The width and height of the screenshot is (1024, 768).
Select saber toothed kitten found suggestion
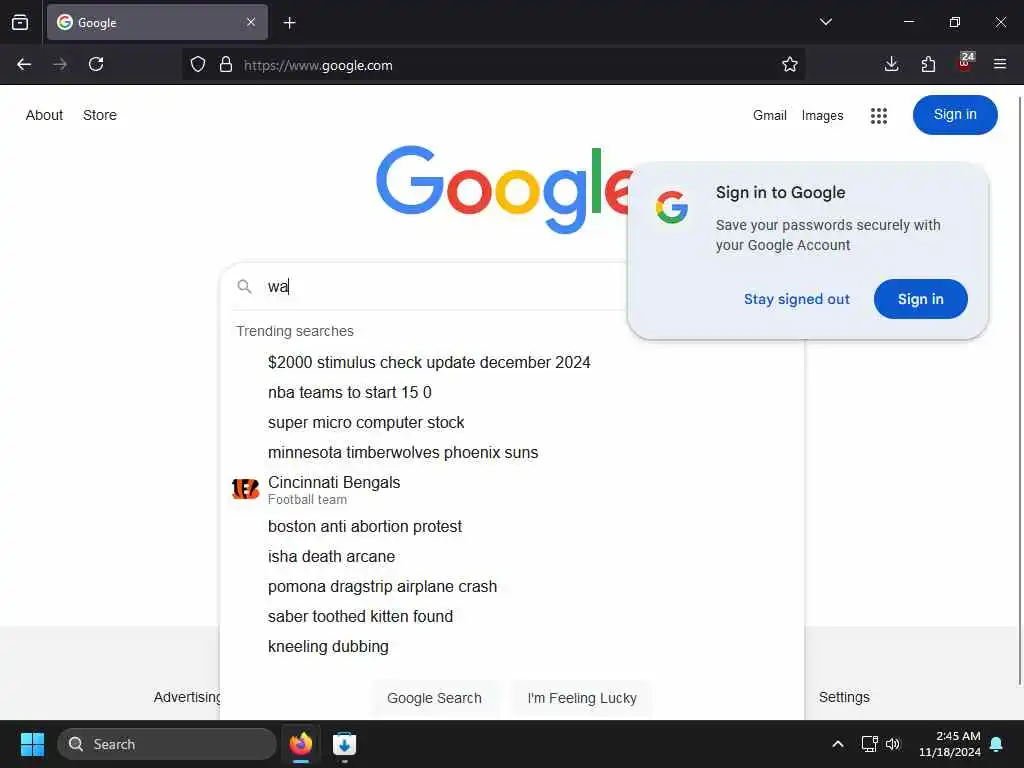360,616
